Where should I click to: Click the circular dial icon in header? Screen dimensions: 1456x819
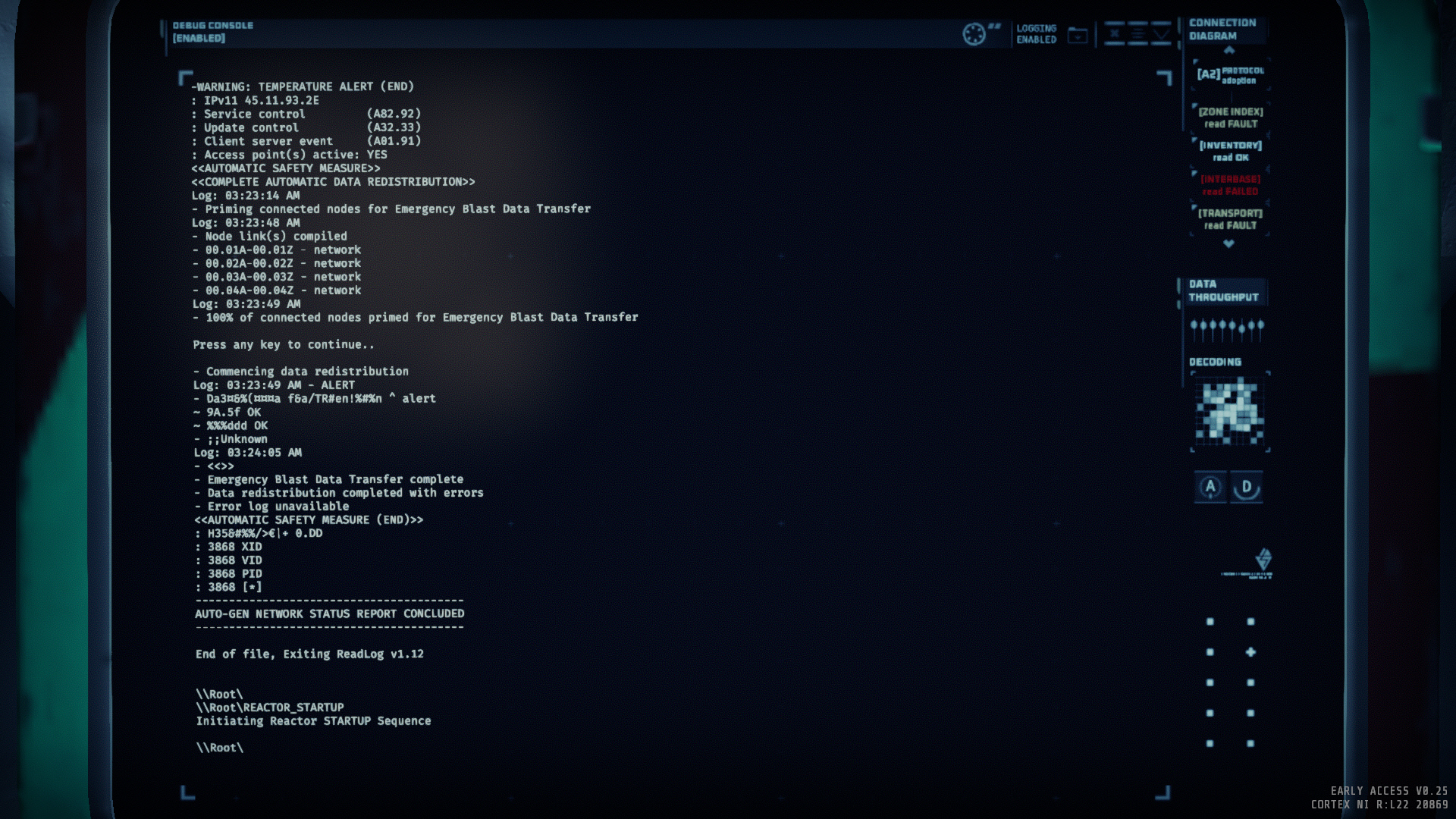[974, 34]
